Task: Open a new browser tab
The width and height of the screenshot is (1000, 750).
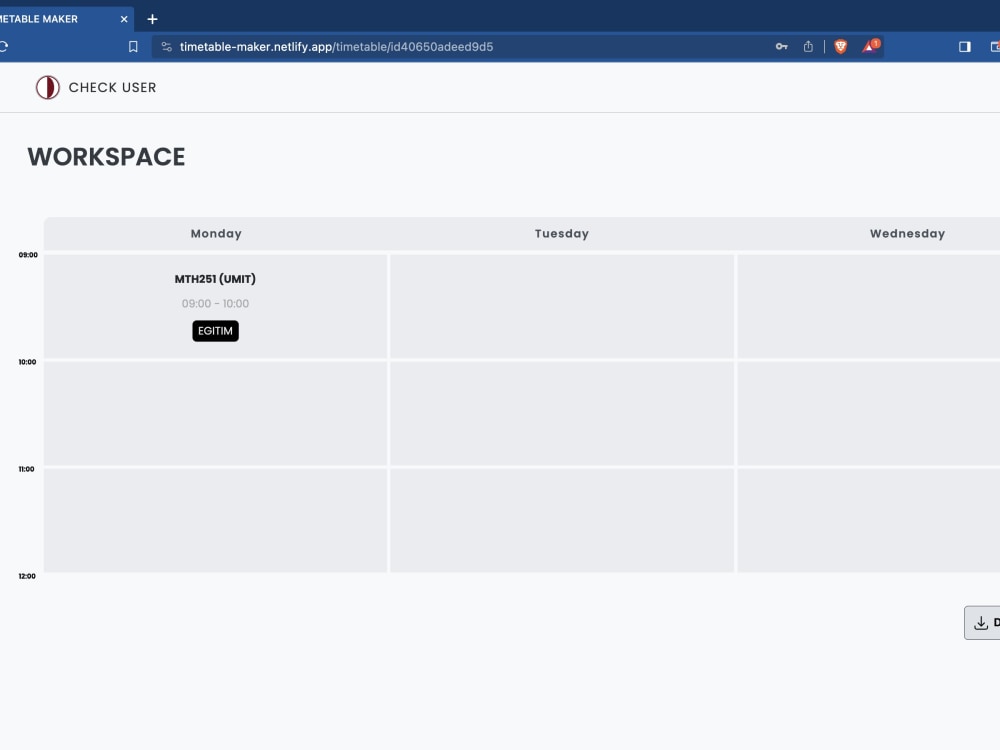Action: point(152,19)
